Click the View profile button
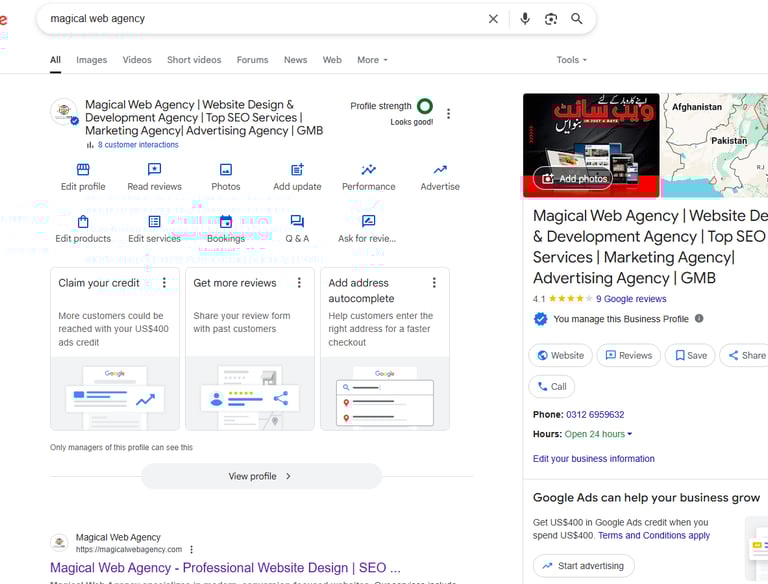768x584 pixels. point(261,476)
